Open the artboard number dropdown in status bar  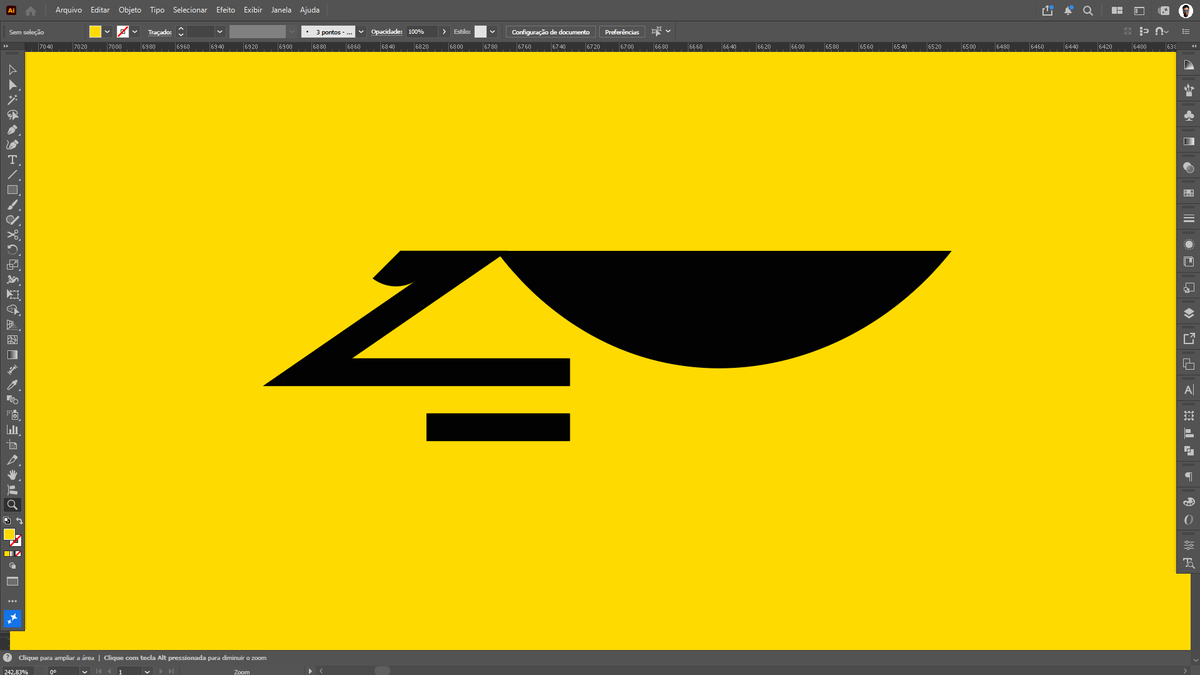146,672
